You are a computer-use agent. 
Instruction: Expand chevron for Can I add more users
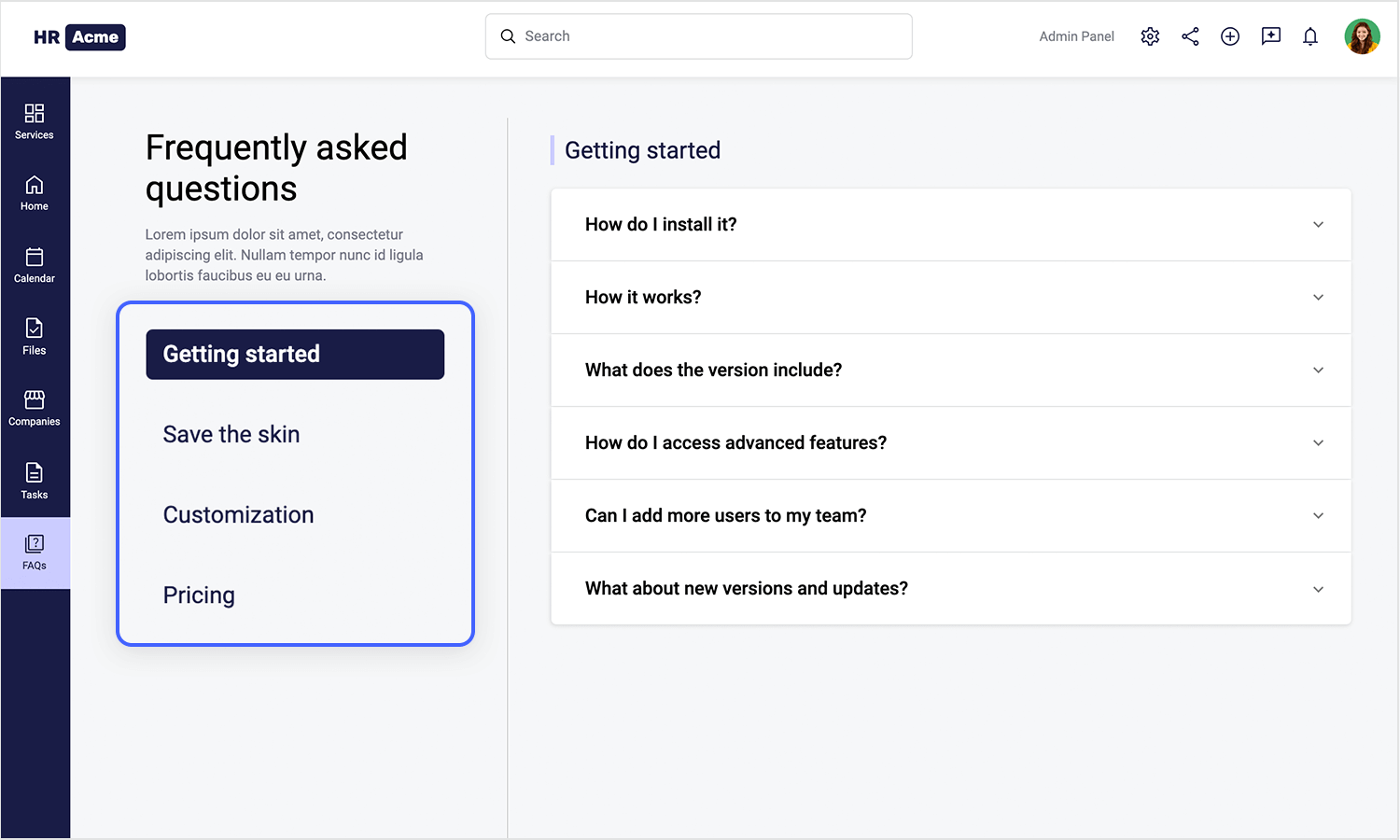coord(1318,516)
